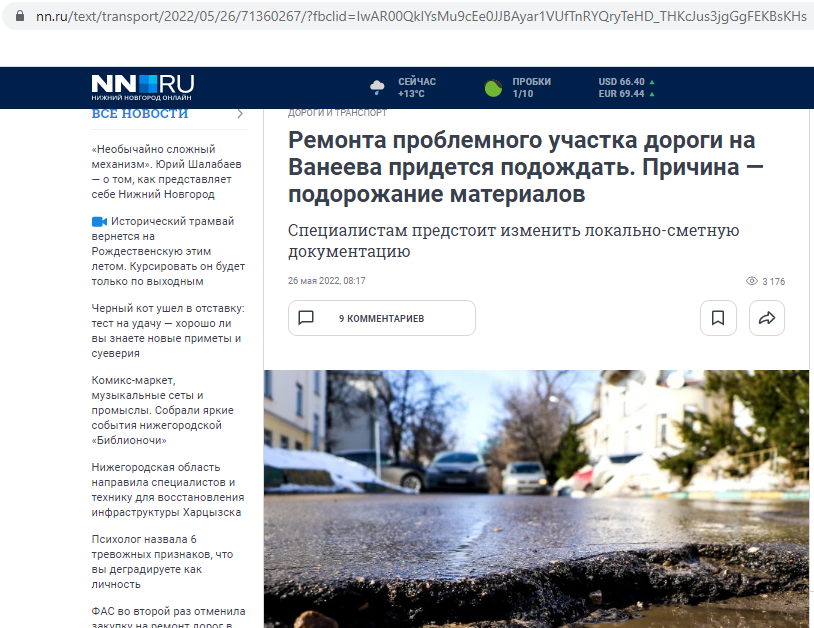Click the video camera icon beside tram news

tap(99, 221)
